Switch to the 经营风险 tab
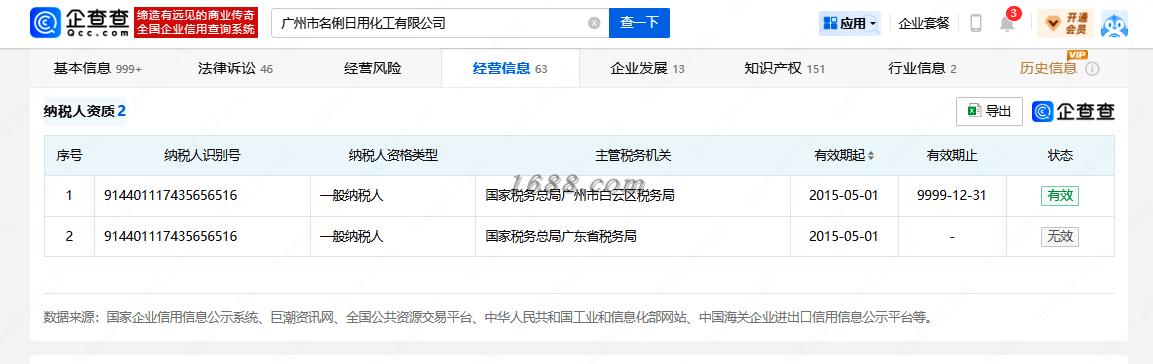The width and height of the screenshot is (1153, 364). pyautogui.click(x=373, y=68)
